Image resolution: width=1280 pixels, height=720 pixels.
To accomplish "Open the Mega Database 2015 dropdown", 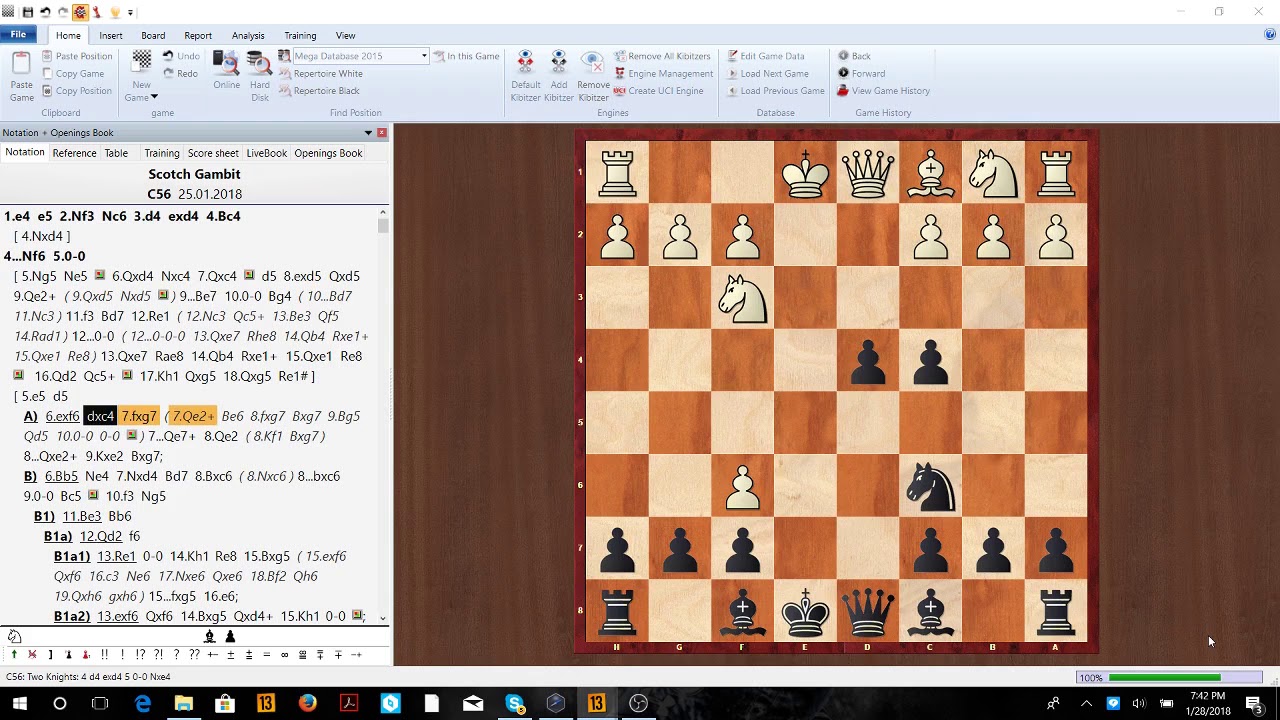I will tap(424, 56).
